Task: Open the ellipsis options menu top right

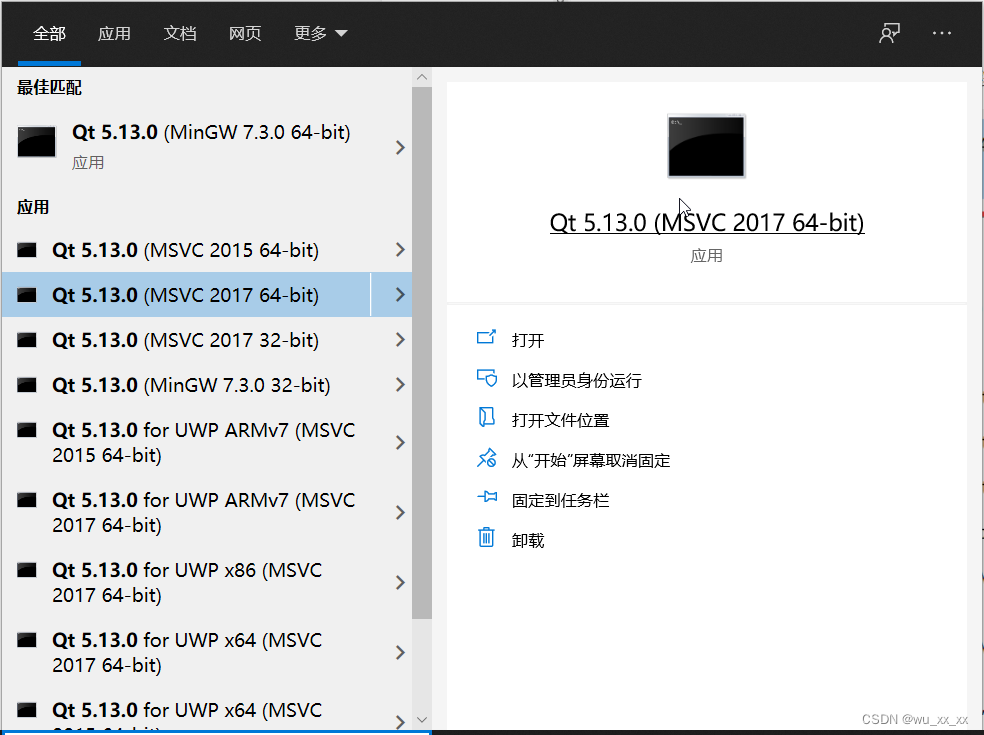Action: 941,33
